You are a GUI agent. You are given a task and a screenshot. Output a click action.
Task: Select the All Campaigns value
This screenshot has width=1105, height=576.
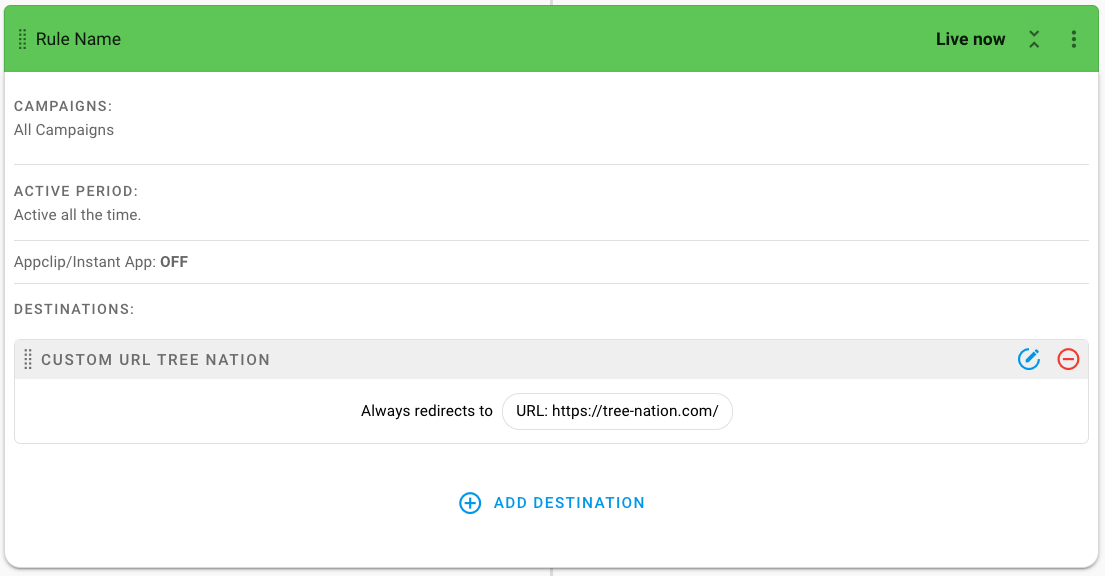pyautogui.click(x=64, y=130)
